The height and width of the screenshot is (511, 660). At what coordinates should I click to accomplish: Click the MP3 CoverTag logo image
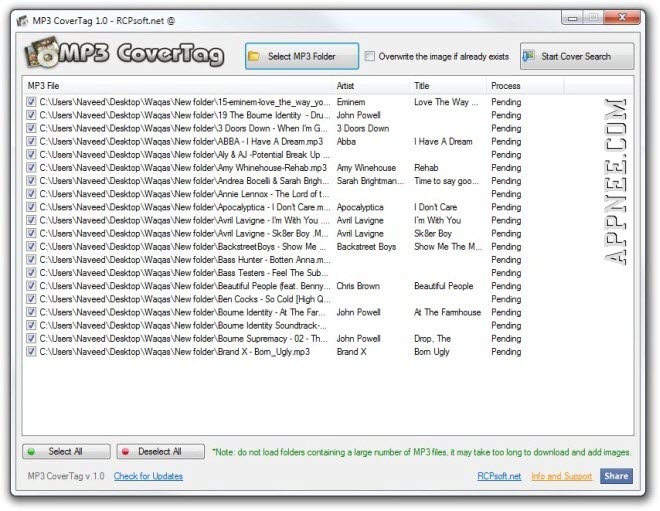[124, 53]
